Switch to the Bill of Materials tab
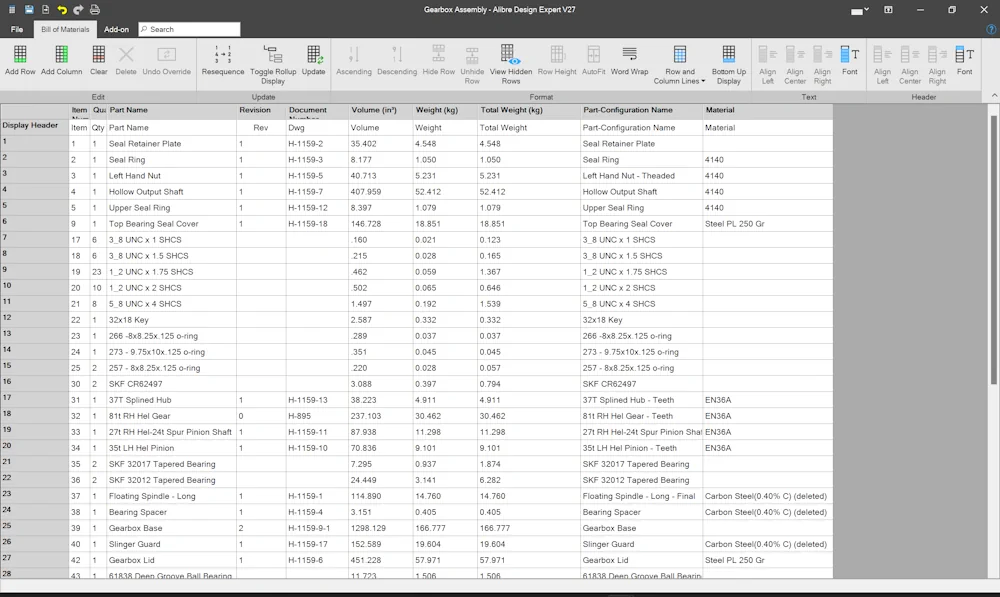Image resolution: width=1000 pixels, height=597 pixels. click(x=65, y=29)
